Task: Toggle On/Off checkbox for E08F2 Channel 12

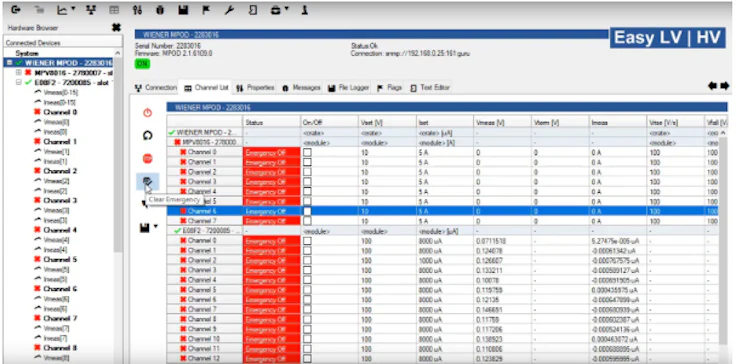Action: point(307,358)
